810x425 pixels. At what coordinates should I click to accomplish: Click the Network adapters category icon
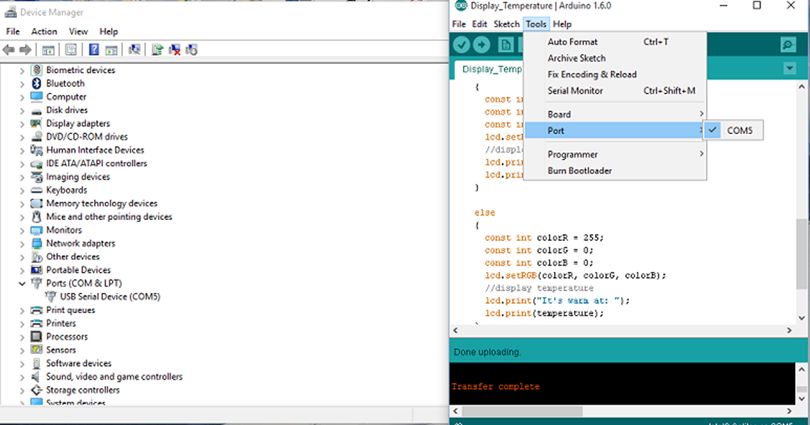point(36,243)
